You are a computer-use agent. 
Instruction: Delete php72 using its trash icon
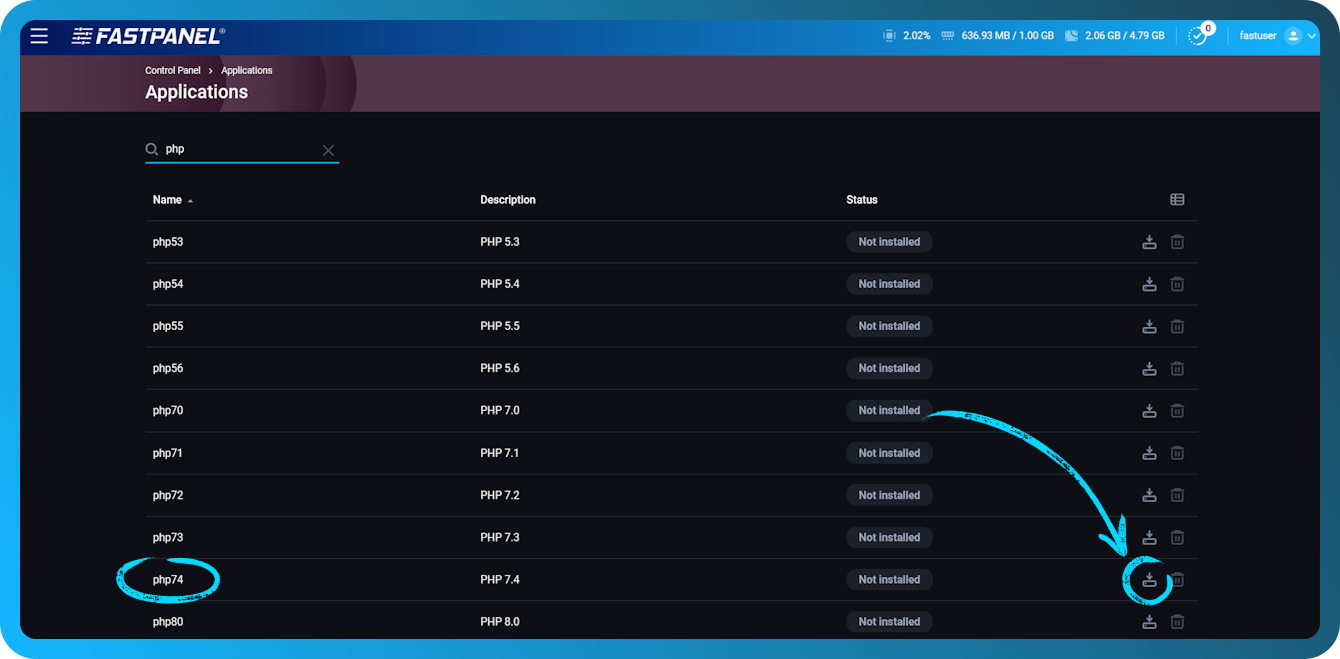1177,495
